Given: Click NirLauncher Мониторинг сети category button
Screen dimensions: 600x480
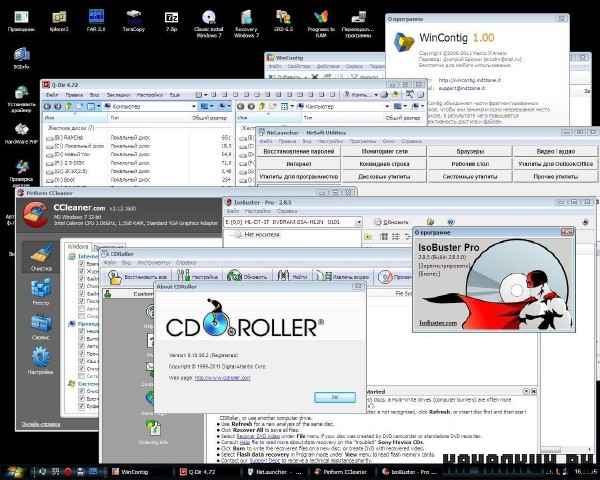Looking at the screenshot, I should coord(385,151).
